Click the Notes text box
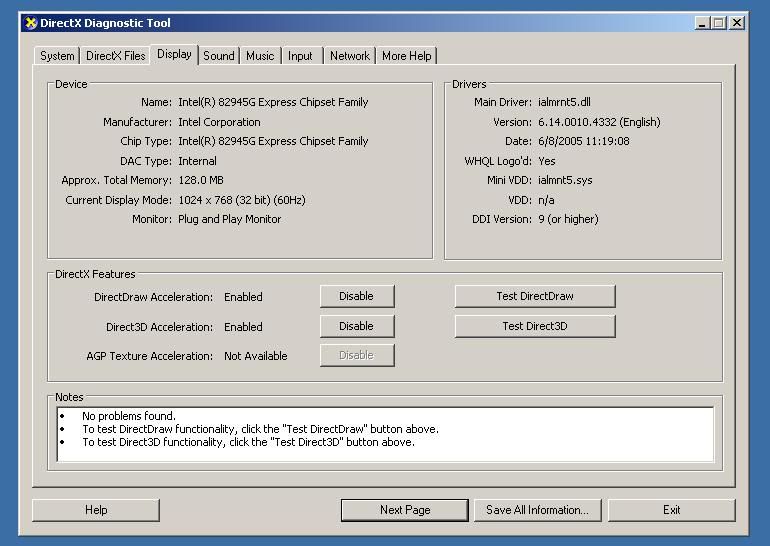Screen dimensions: 770x546 (385, 434)
